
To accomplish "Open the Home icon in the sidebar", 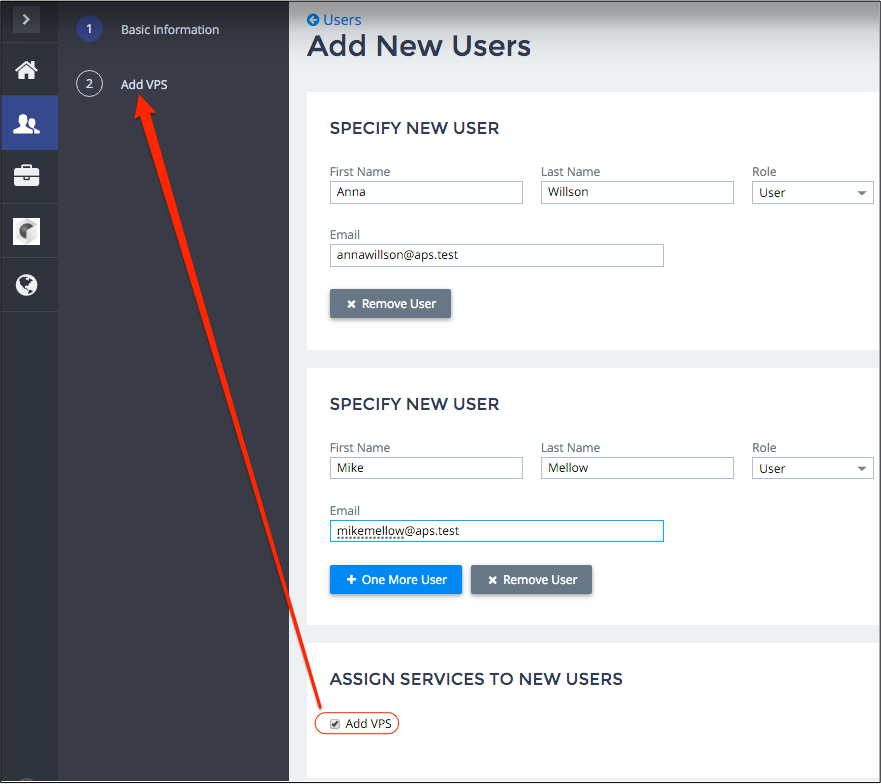I will point(27,70).
